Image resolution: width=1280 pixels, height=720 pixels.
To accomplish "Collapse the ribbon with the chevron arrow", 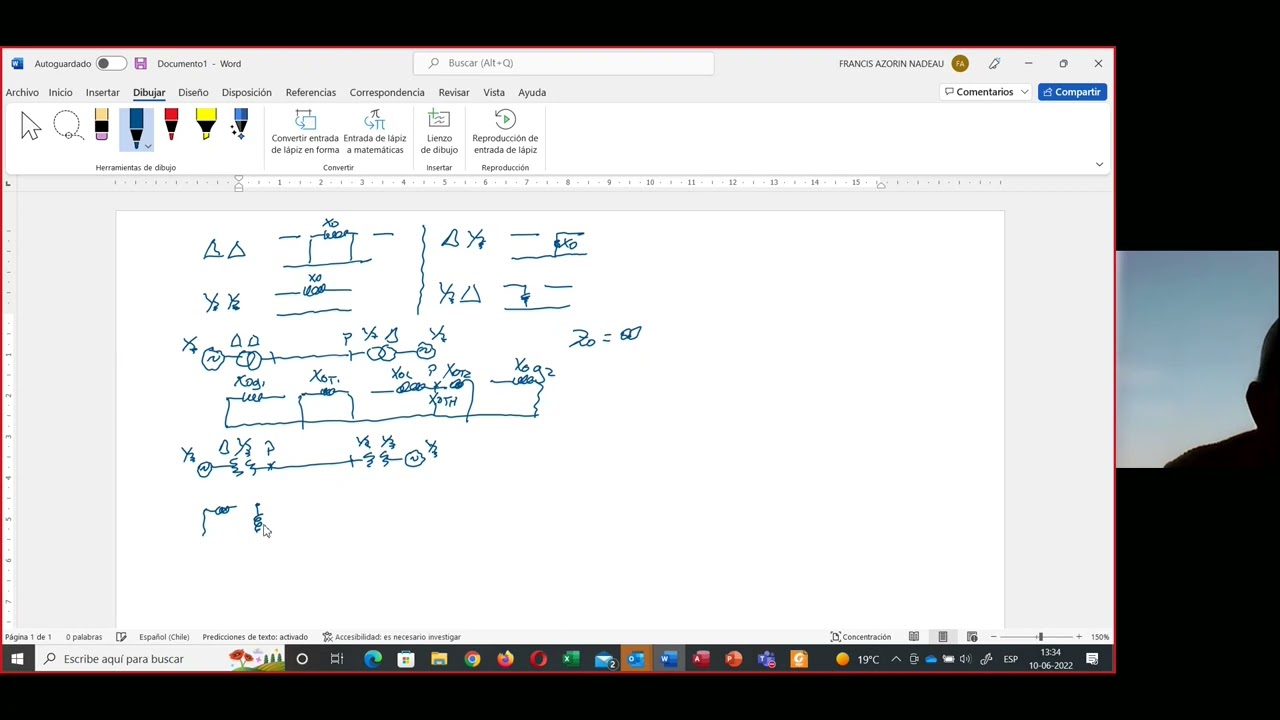I will pyautogui.click(x=1099, y=164).
